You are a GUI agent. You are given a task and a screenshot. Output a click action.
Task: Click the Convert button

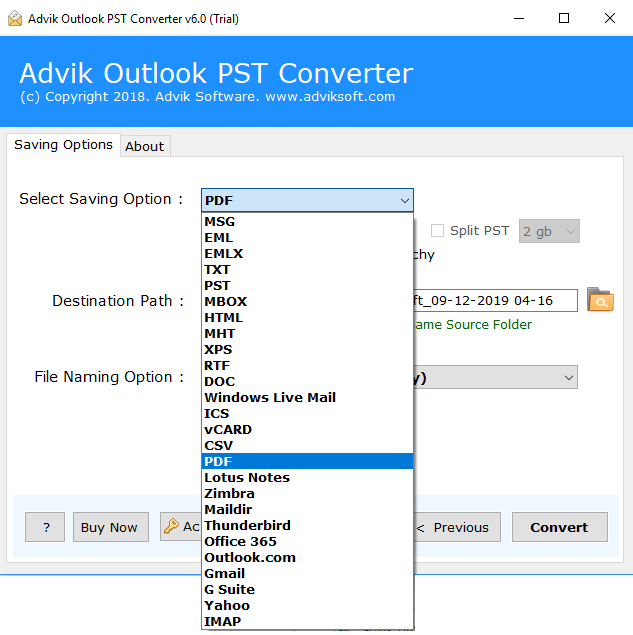tap(559, 527)
